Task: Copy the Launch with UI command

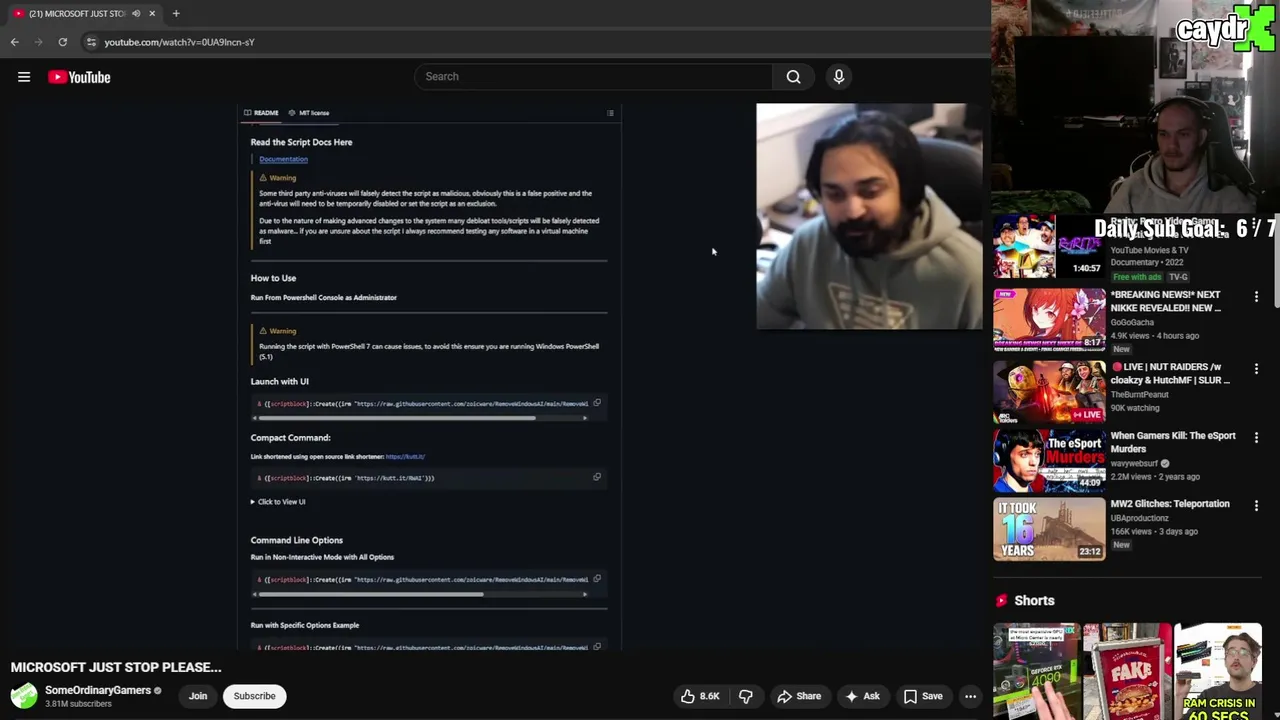Action: pyautogui.click(x=597, y=403)
